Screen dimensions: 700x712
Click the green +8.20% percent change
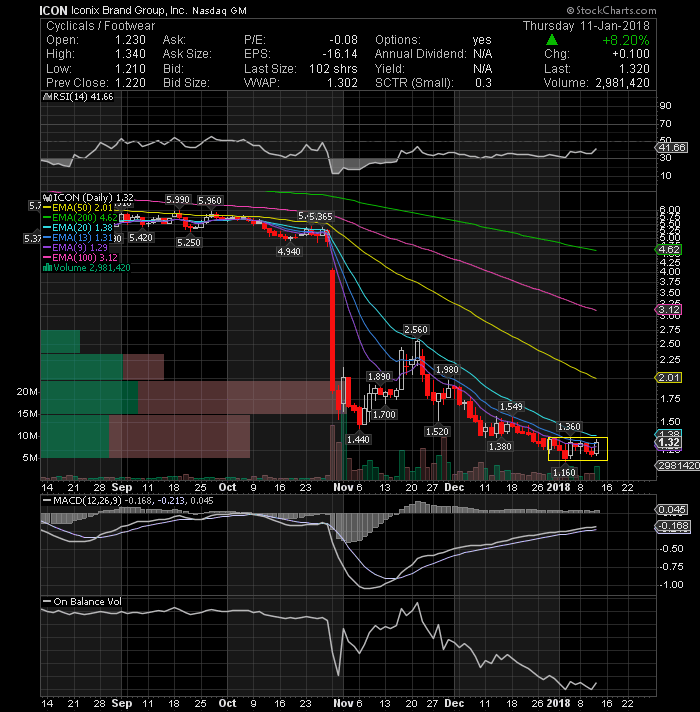[626, 40]
